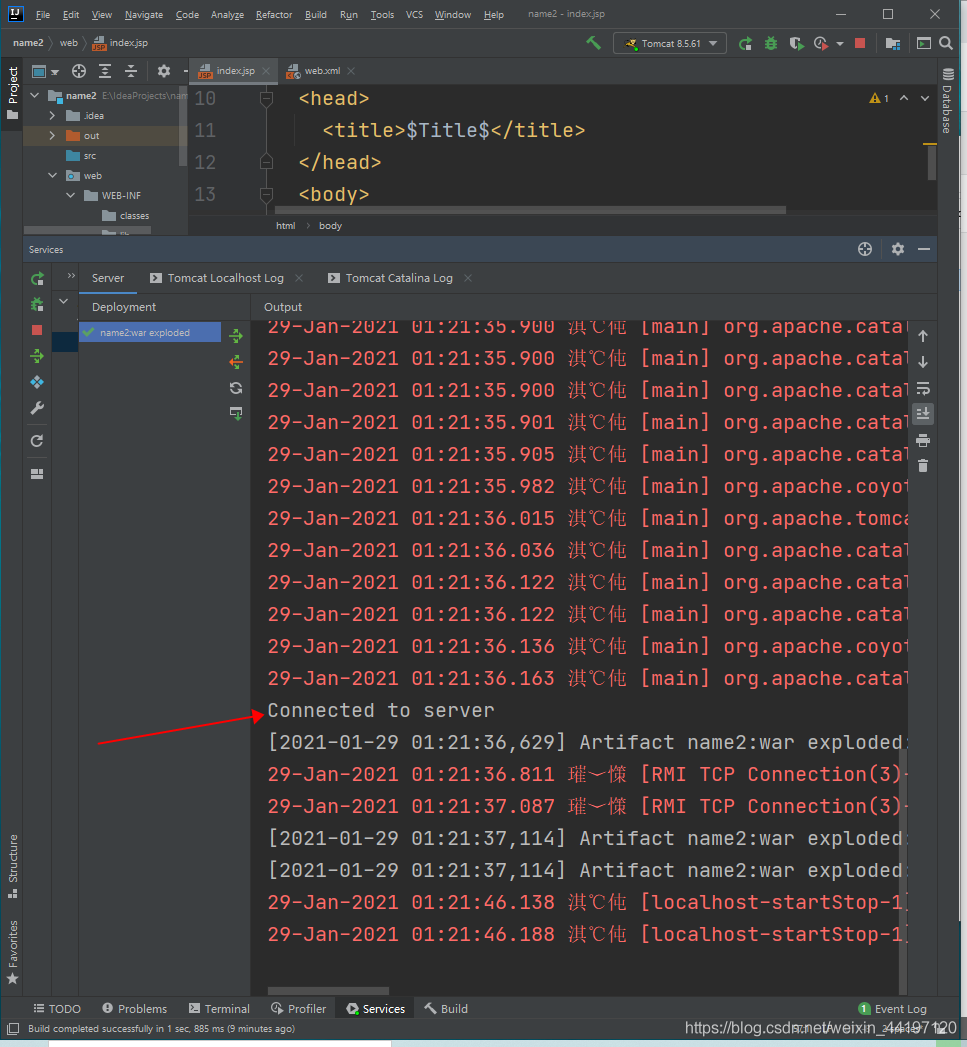
Task: Switch to the Tomcat Catalina Log tab
Action: pos(398,278)
